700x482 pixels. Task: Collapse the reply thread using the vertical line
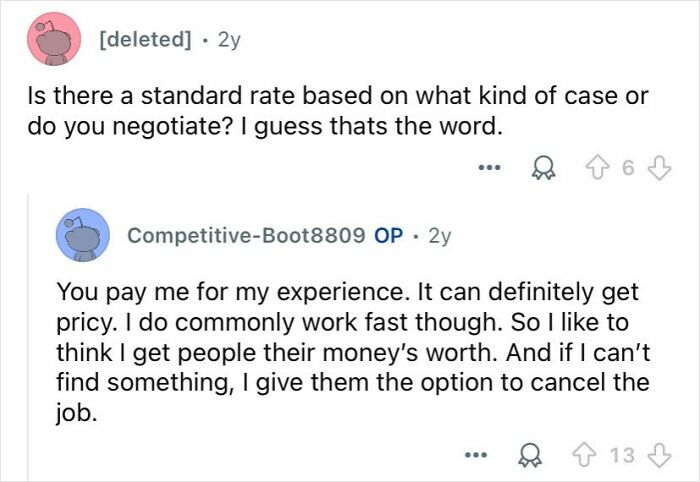(x=29, y=337)
